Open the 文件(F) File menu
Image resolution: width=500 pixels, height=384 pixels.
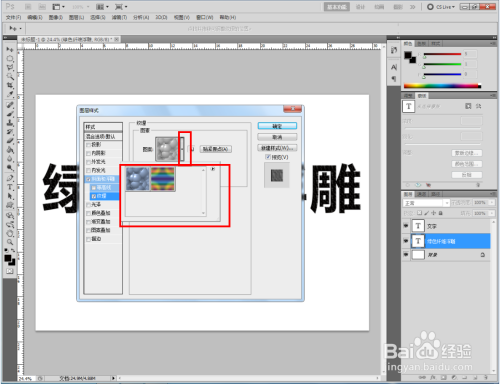tap(13, 17)
